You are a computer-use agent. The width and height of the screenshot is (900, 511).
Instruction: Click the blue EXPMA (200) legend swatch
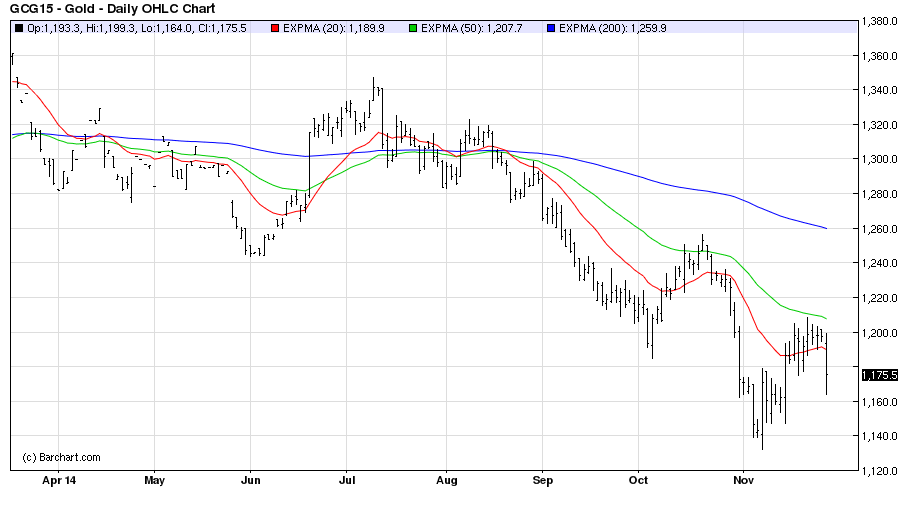(x=551, y=28)
